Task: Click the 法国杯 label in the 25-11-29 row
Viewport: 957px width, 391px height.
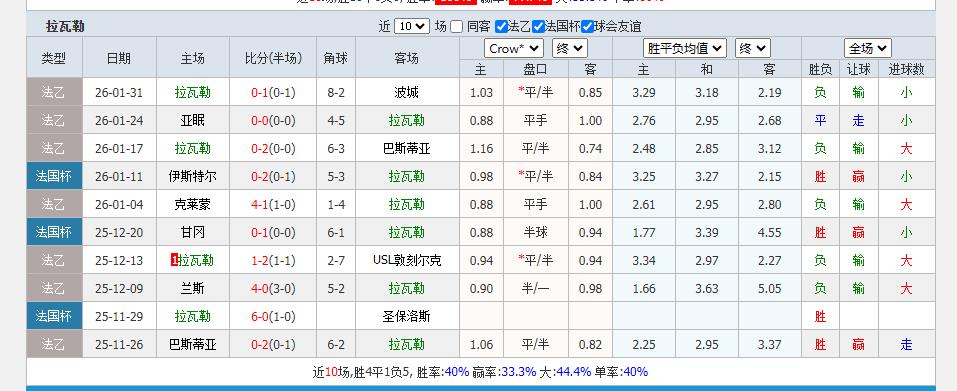Action: (54, 317)
